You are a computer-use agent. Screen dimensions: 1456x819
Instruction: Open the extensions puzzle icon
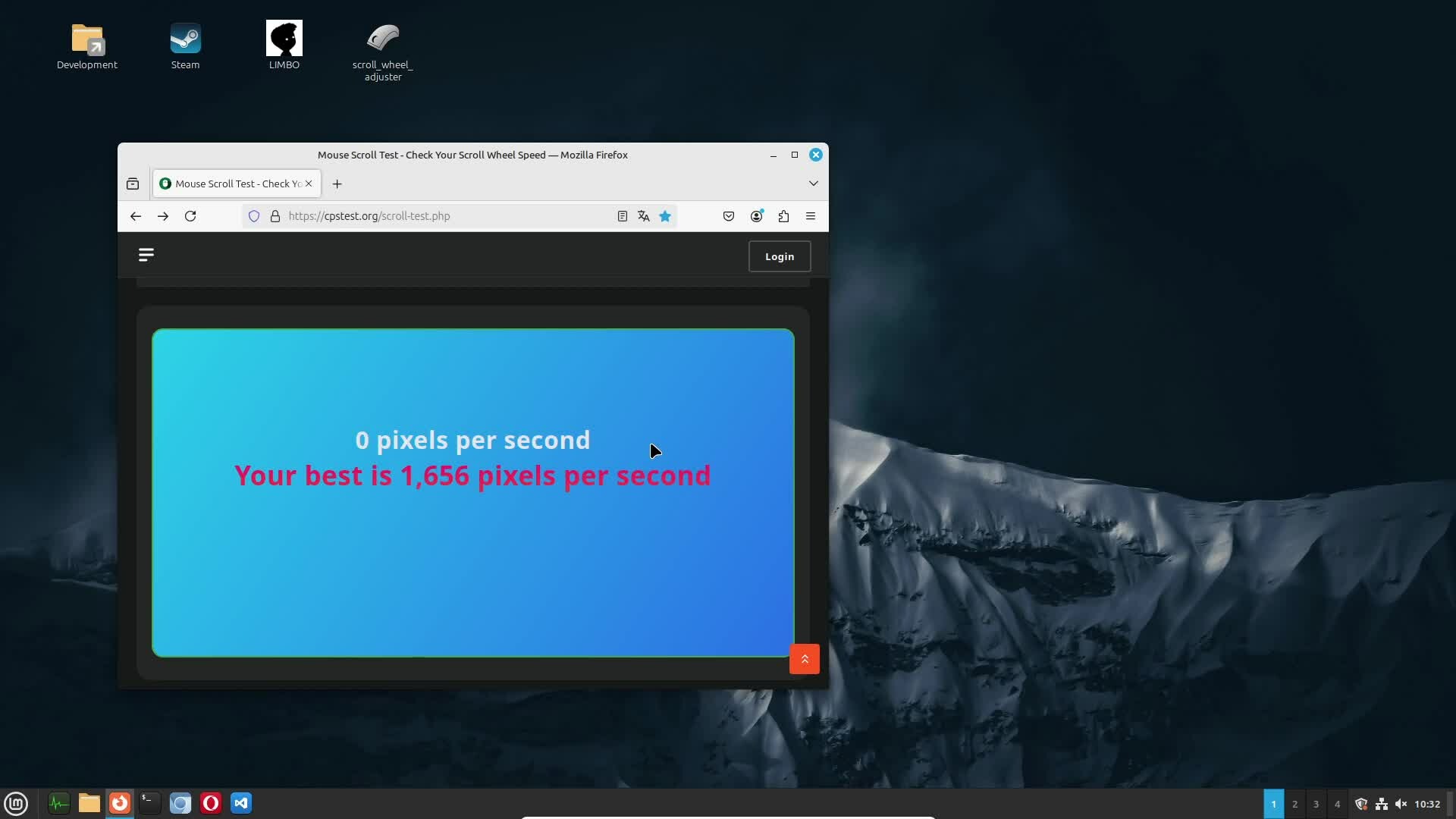pos(783,216)
